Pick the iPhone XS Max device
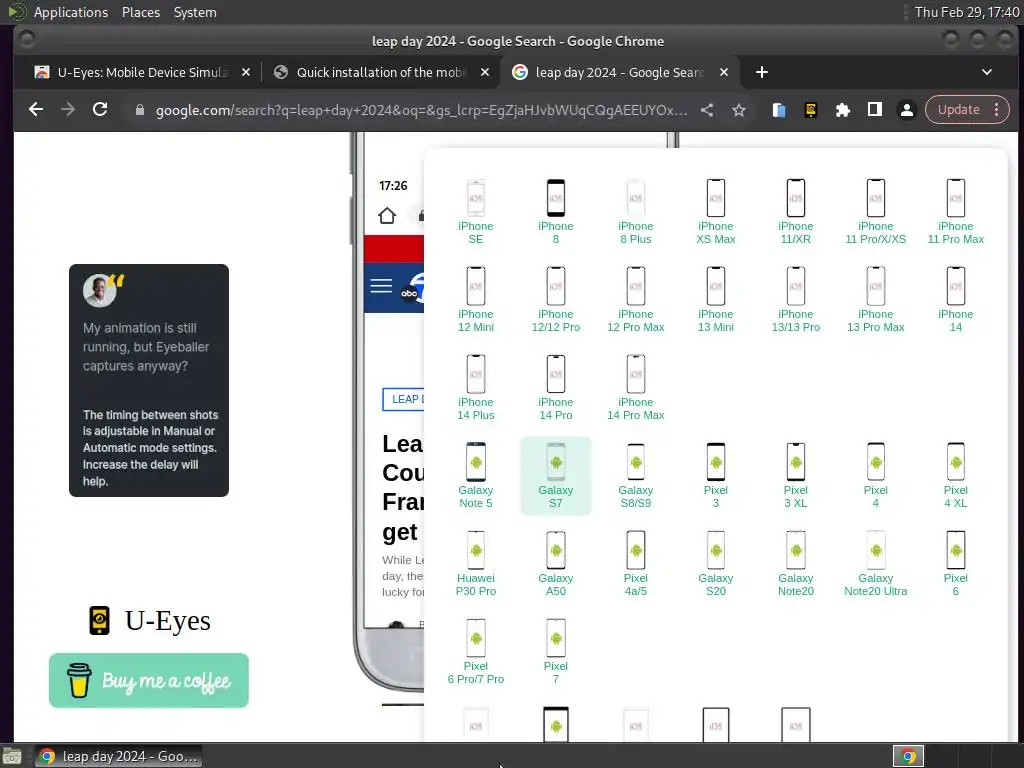 pyautogui.click(x=715, y=212)
